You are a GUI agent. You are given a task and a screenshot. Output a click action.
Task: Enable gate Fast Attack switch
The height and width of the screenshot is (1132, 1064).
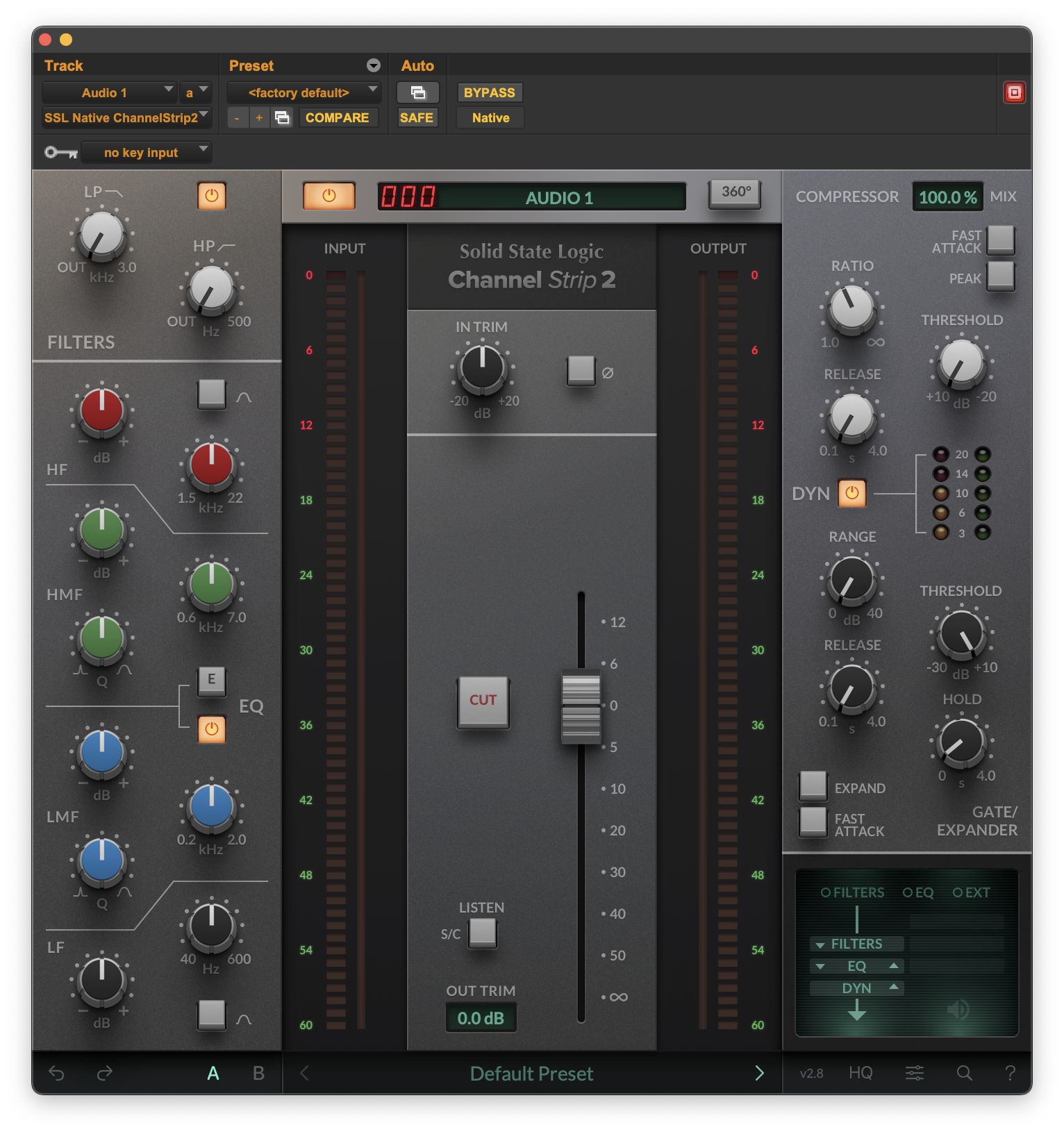[x=813, y=822]
